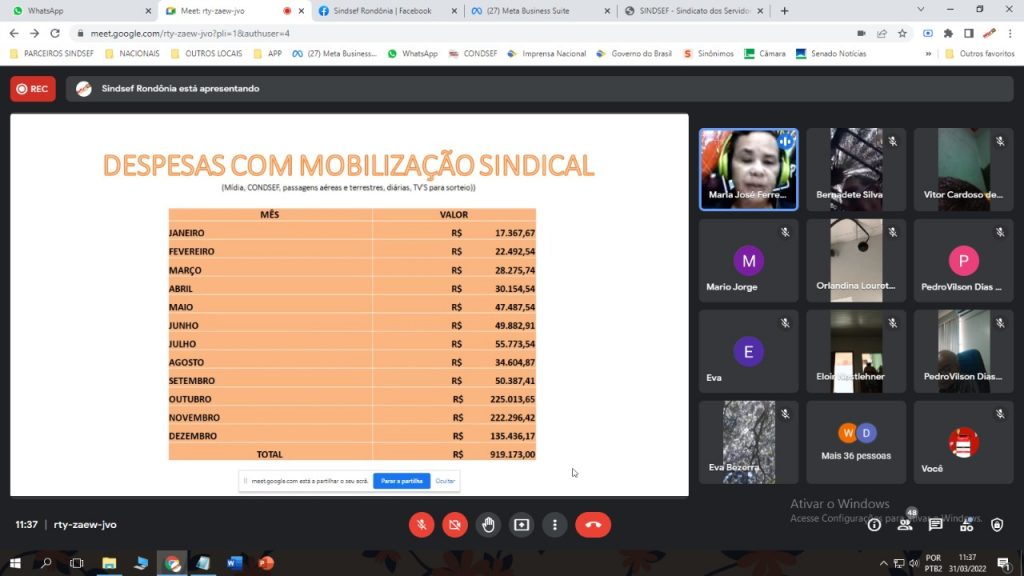Click the present screen icon
Image resolution: width=1024 pixels, height=576 pixels.
[521, 524]
